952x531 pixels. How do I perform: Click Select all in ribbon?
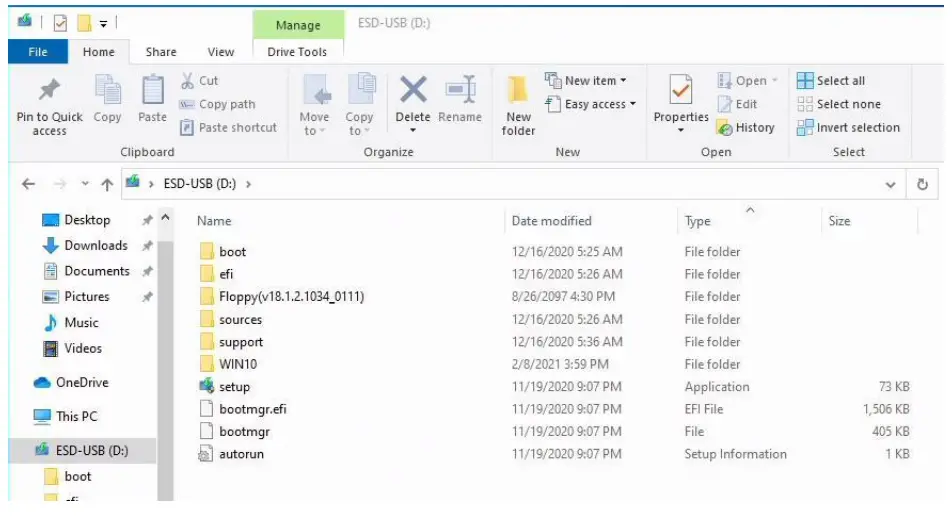point(831,80)
